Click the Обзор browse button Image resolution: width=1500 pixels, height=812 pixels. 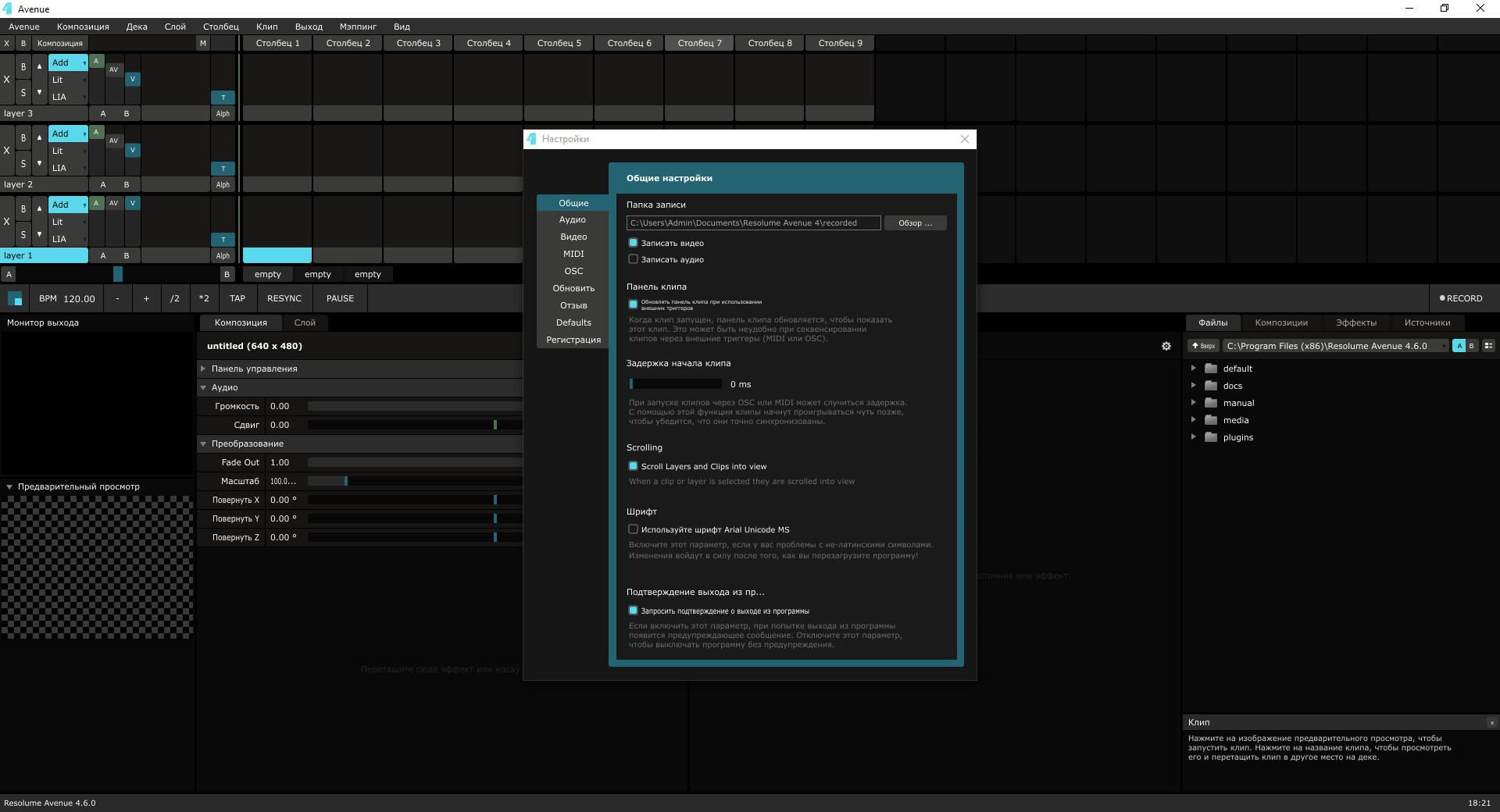(x=915, y=223)
